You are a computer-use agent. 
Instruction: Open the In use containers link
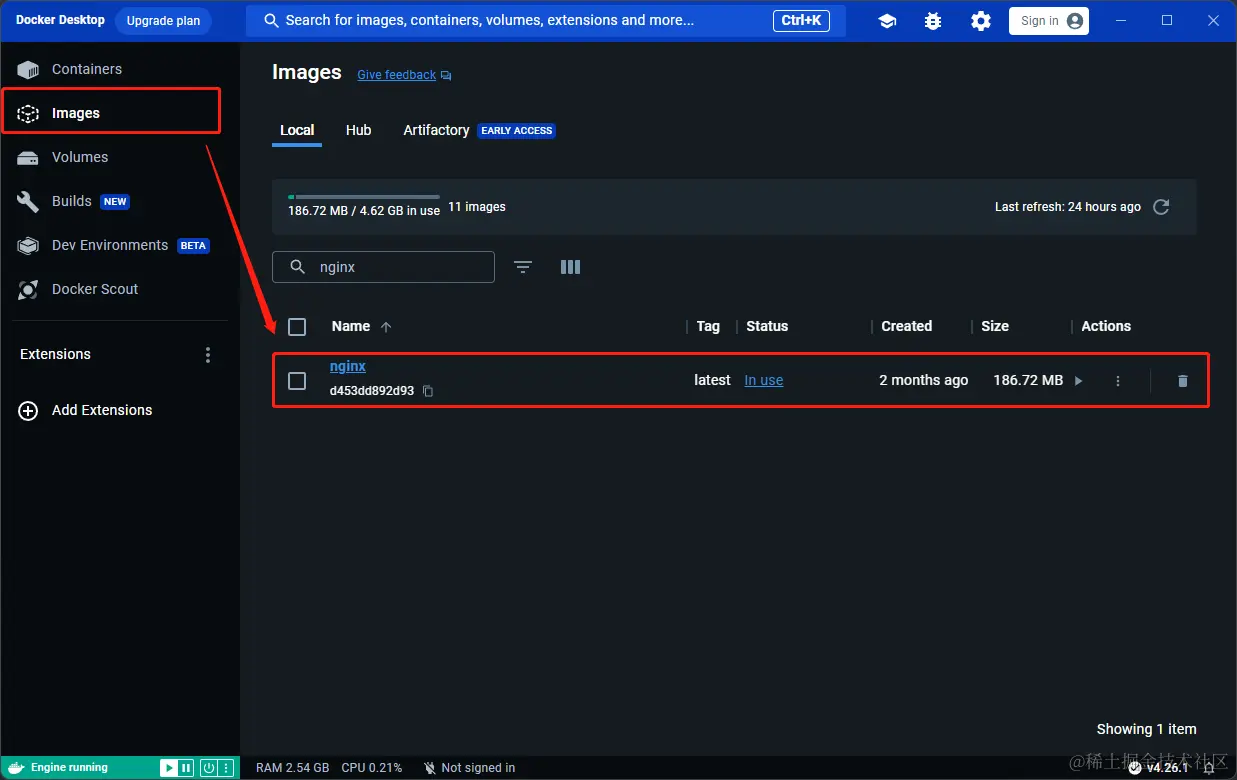coord(763,380)
